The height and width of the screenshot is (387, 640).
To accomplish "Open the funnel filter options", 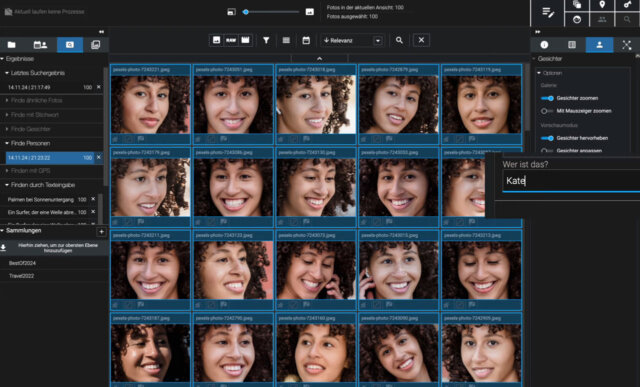I will (266, 40).
